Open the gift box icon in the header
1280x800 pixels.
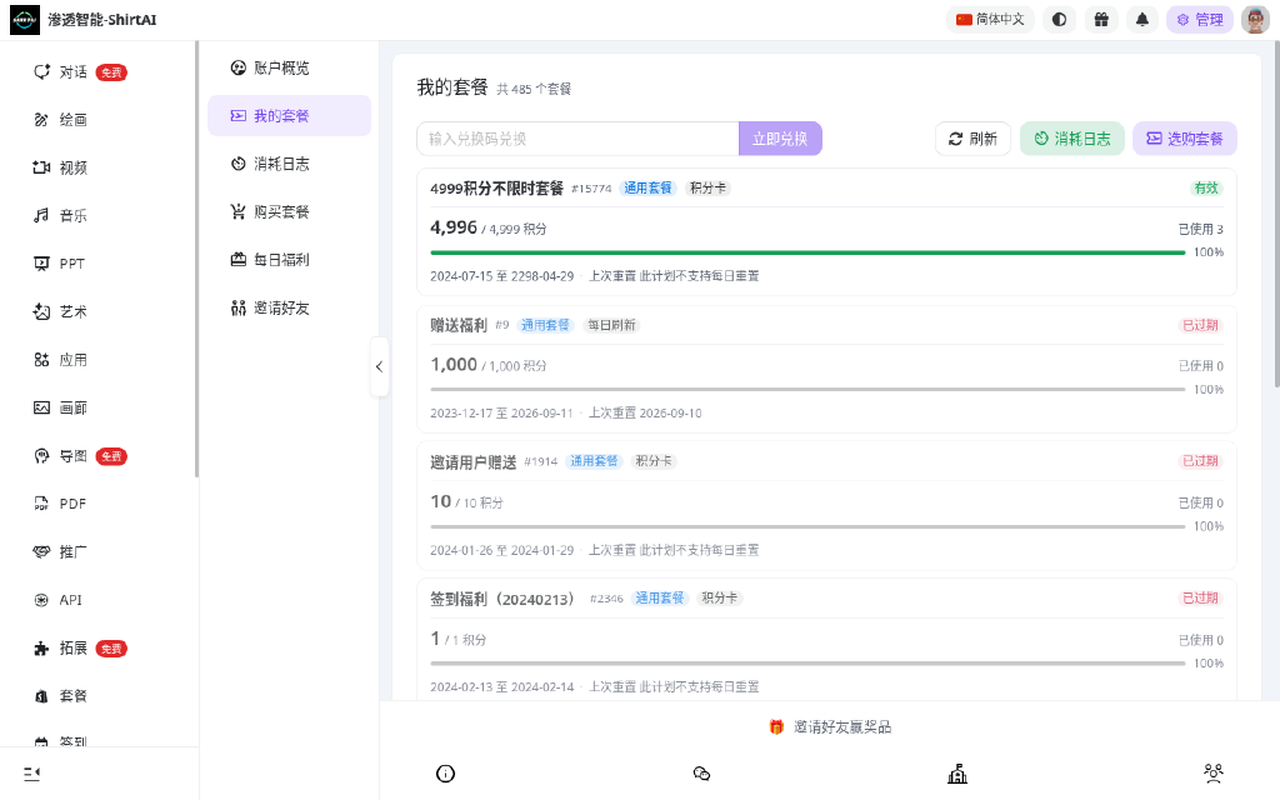(x=1101, y=19)
